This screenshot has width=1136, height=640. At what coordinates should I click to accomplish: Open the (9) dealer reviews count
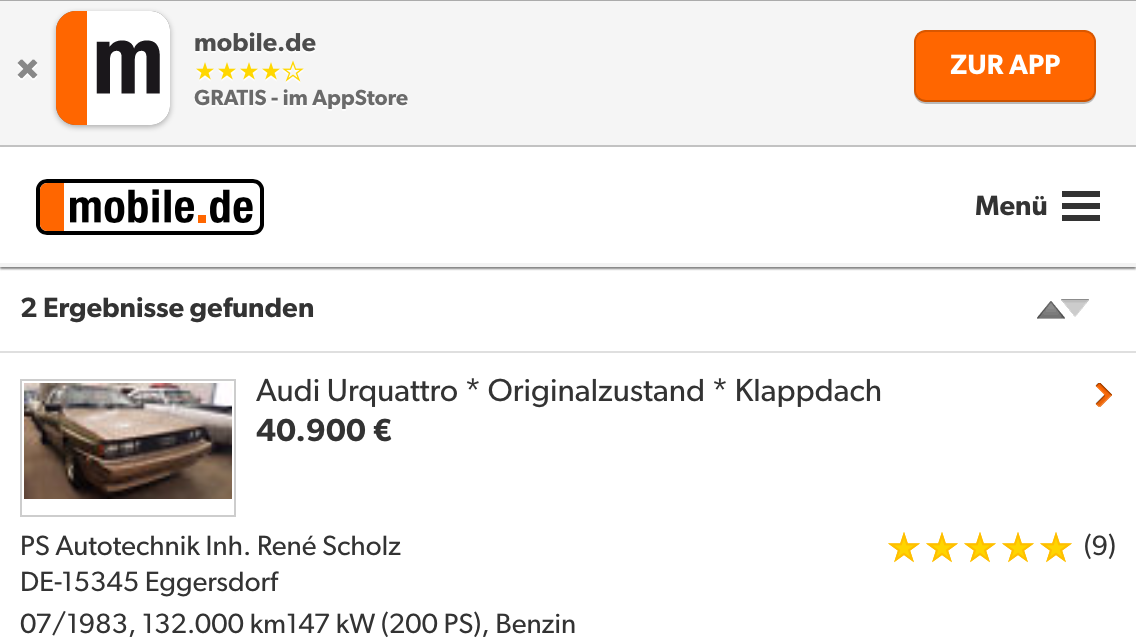(1099, 547)
